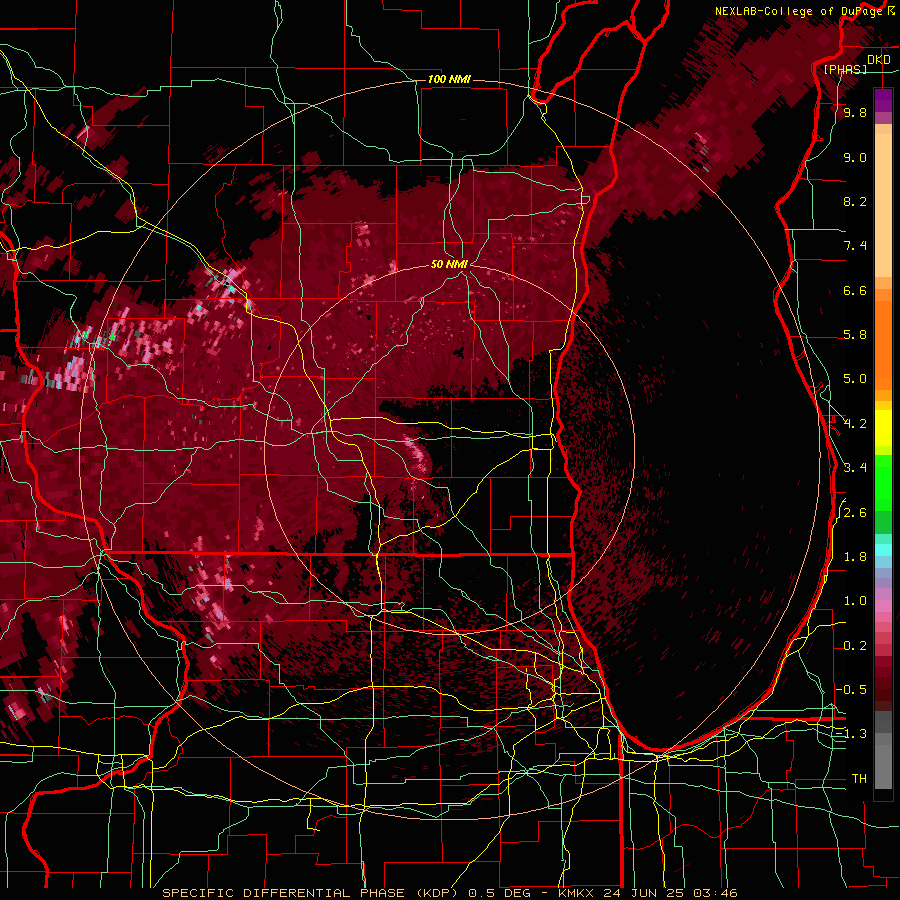This screenshot has width=900, height=900.
Task: Click the Specific Differential Phase caption at bottom
Action: (x=449, y=893)
